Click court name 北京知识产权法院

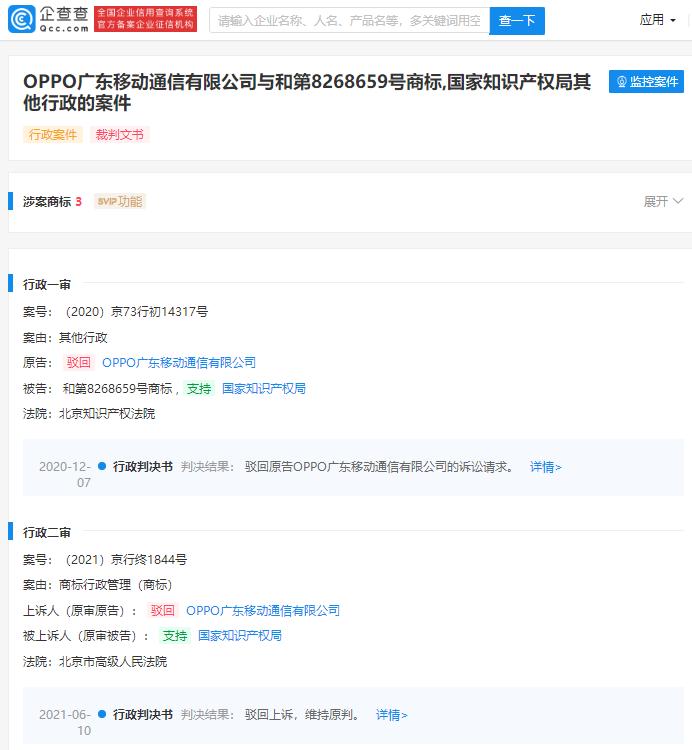(x=107, y=414)
